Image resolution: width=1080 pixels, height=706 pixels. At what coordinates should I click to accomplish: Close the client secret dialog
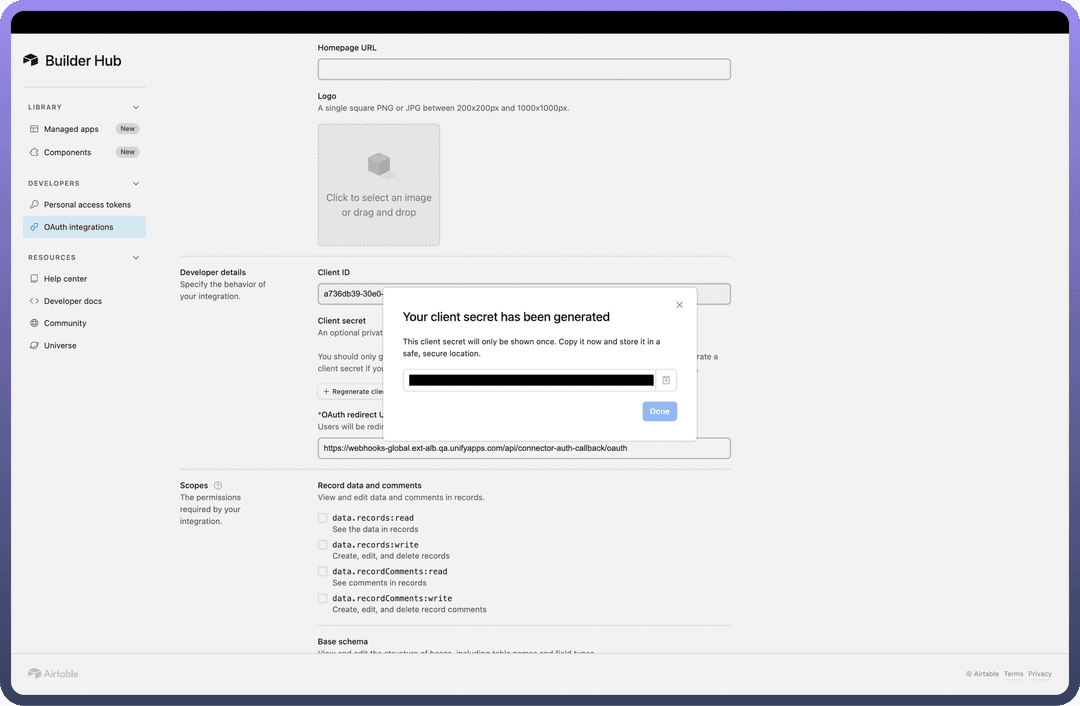(x=679, y=305)
